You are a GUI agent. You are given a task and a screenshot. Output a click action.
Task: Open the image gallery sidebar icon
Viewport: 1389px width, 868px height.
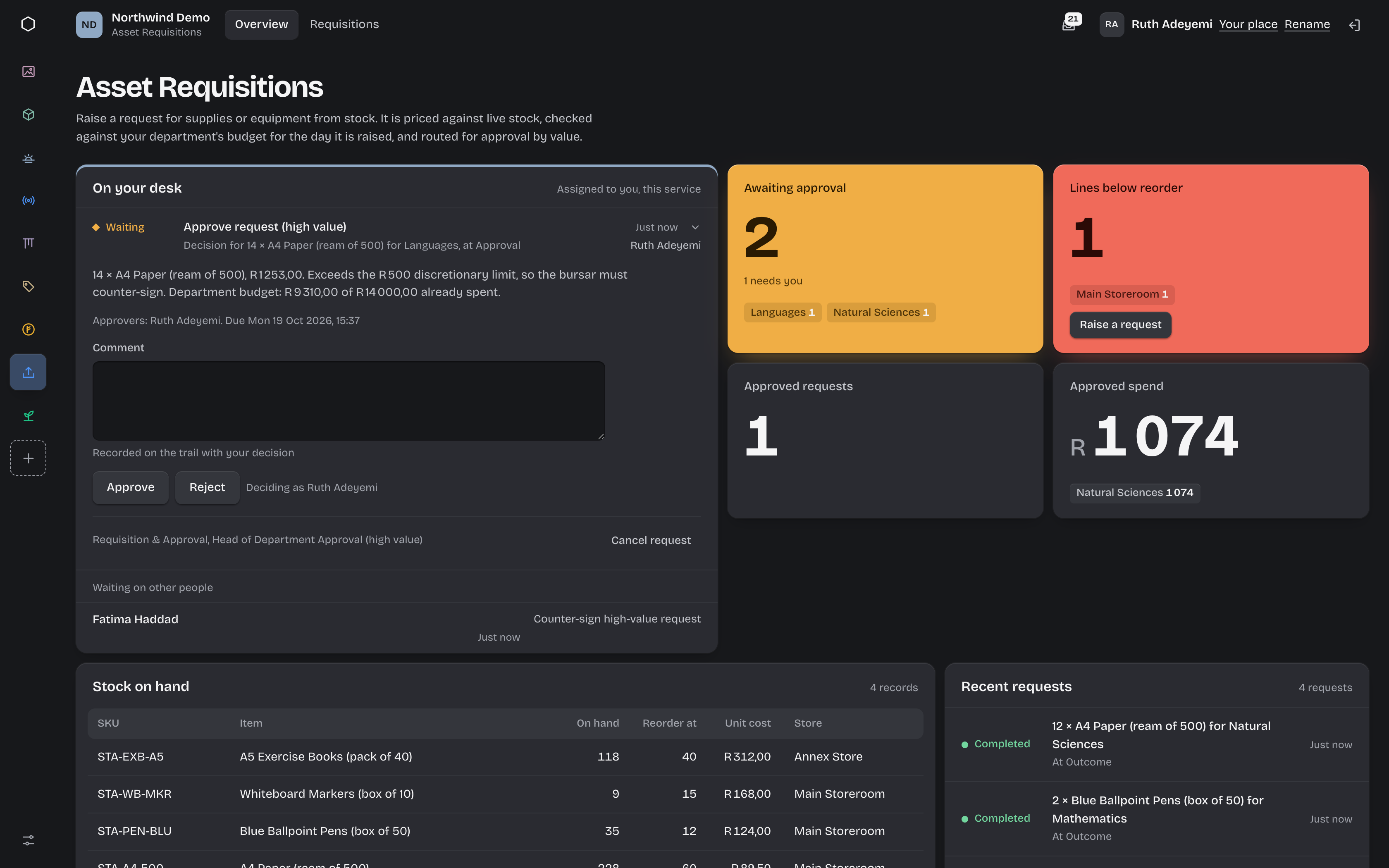pos(28,71)
